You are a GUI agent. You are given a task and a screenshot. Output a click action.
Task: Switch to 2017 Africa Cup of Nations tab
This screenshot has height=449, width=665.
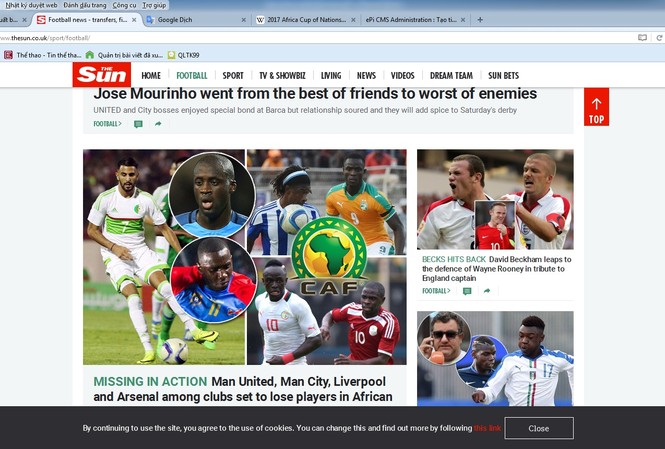pos(306,20)
